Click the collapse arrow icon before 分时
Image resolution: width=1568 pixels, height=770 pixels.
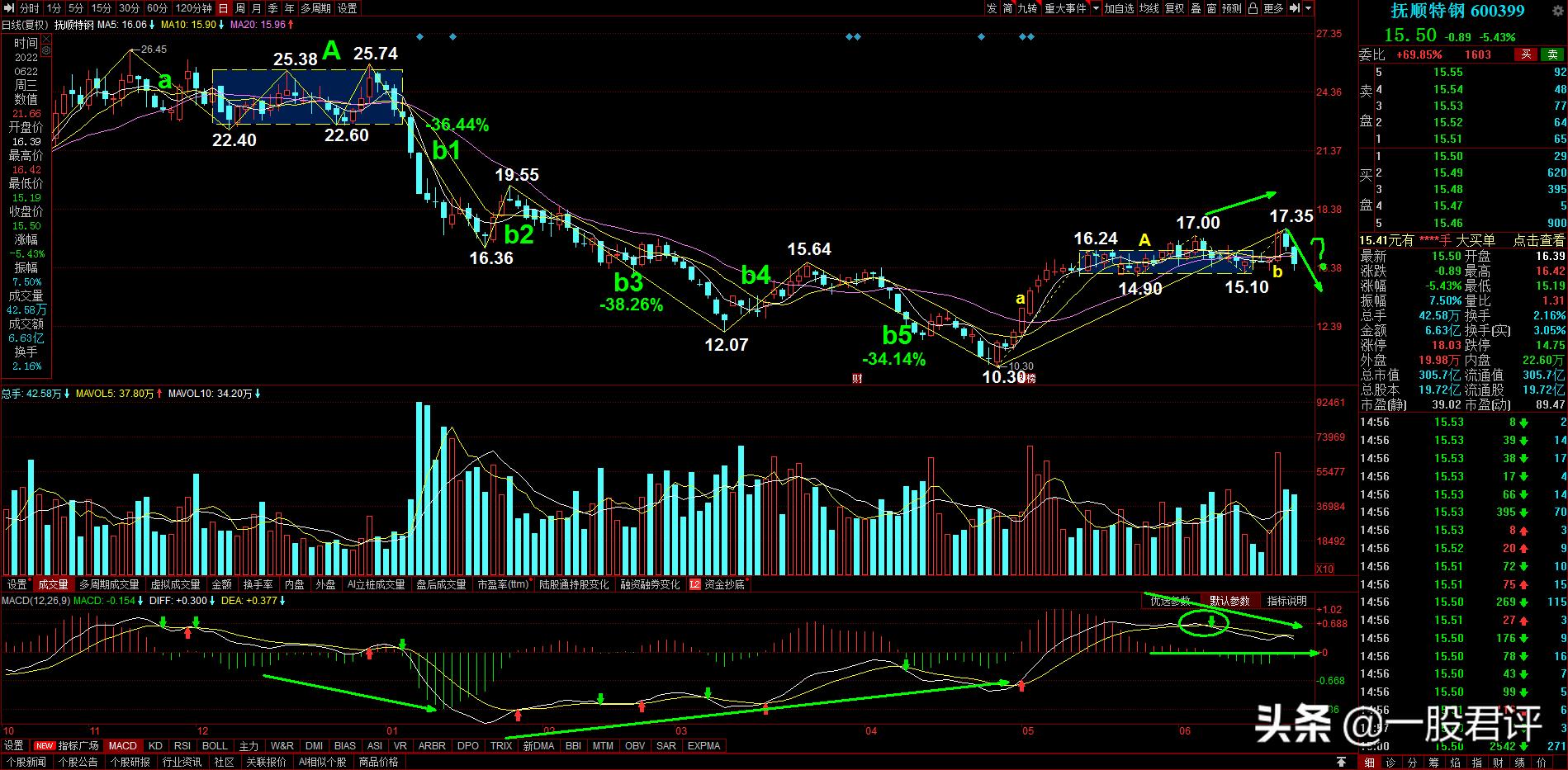point(10,8)
